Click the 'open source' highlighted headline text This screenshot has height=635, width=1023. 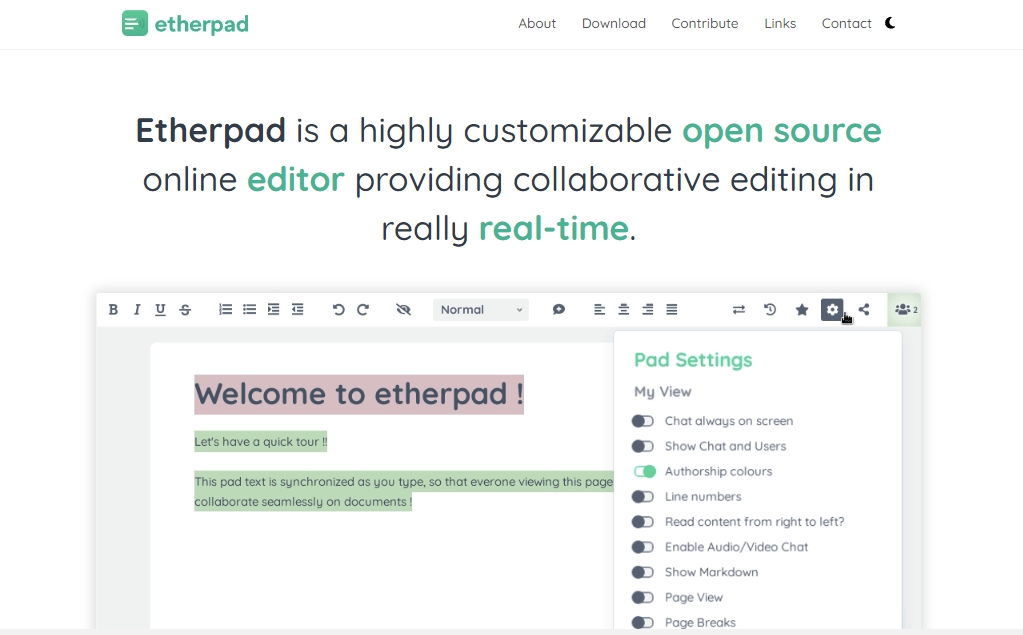(782, 131)
